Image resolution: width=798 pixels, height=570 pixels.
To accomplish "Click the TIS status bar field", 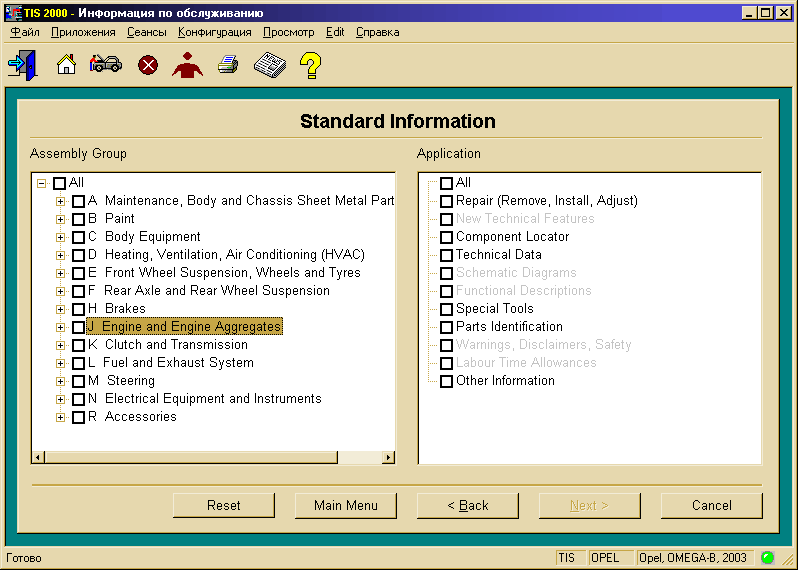I will [570, 558].
